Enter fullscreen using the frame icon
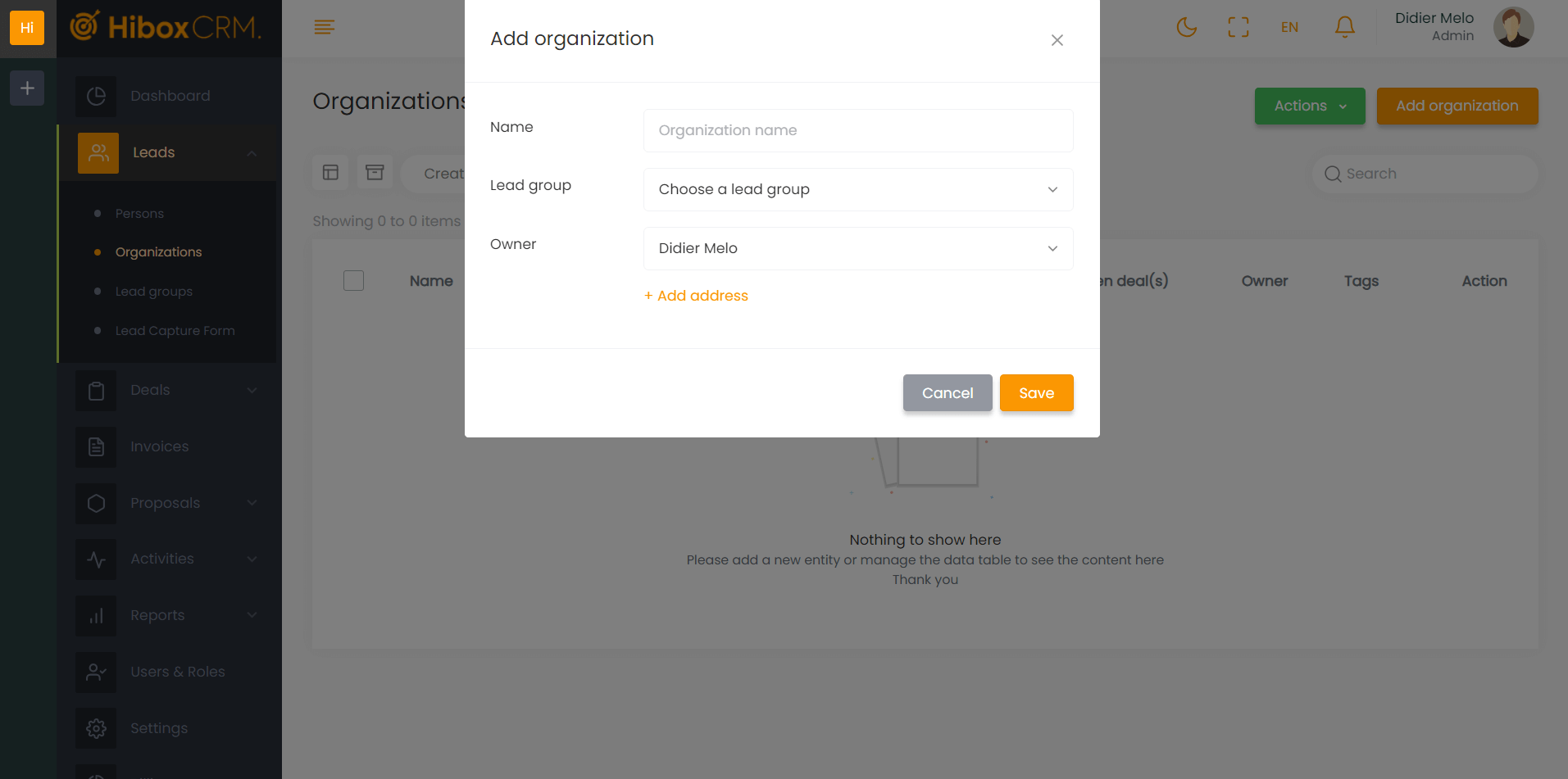This screenshot has height=779, width=1568. tap(1238, 27)
